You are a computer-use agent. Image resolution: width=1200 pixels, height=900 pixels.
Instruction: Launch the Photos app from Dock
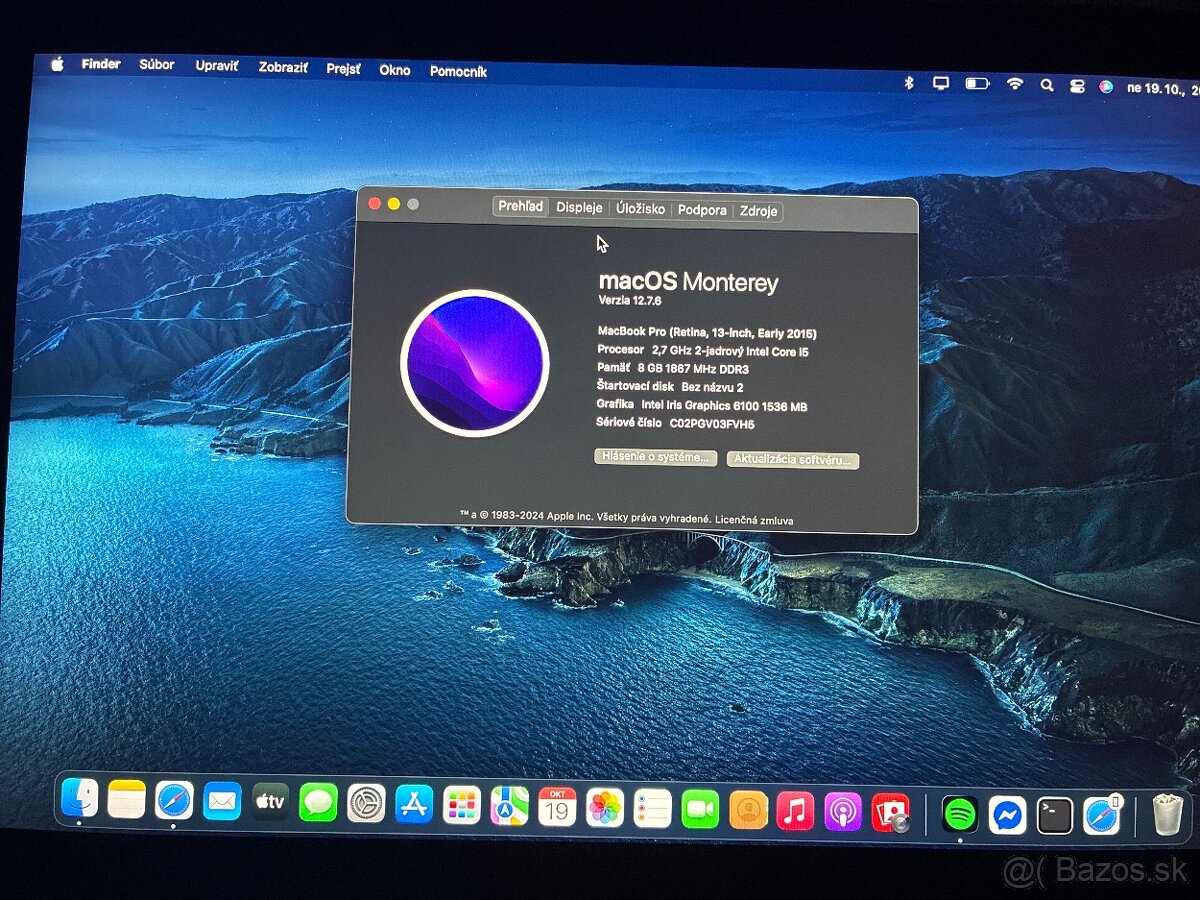click(x=605, y=807)
